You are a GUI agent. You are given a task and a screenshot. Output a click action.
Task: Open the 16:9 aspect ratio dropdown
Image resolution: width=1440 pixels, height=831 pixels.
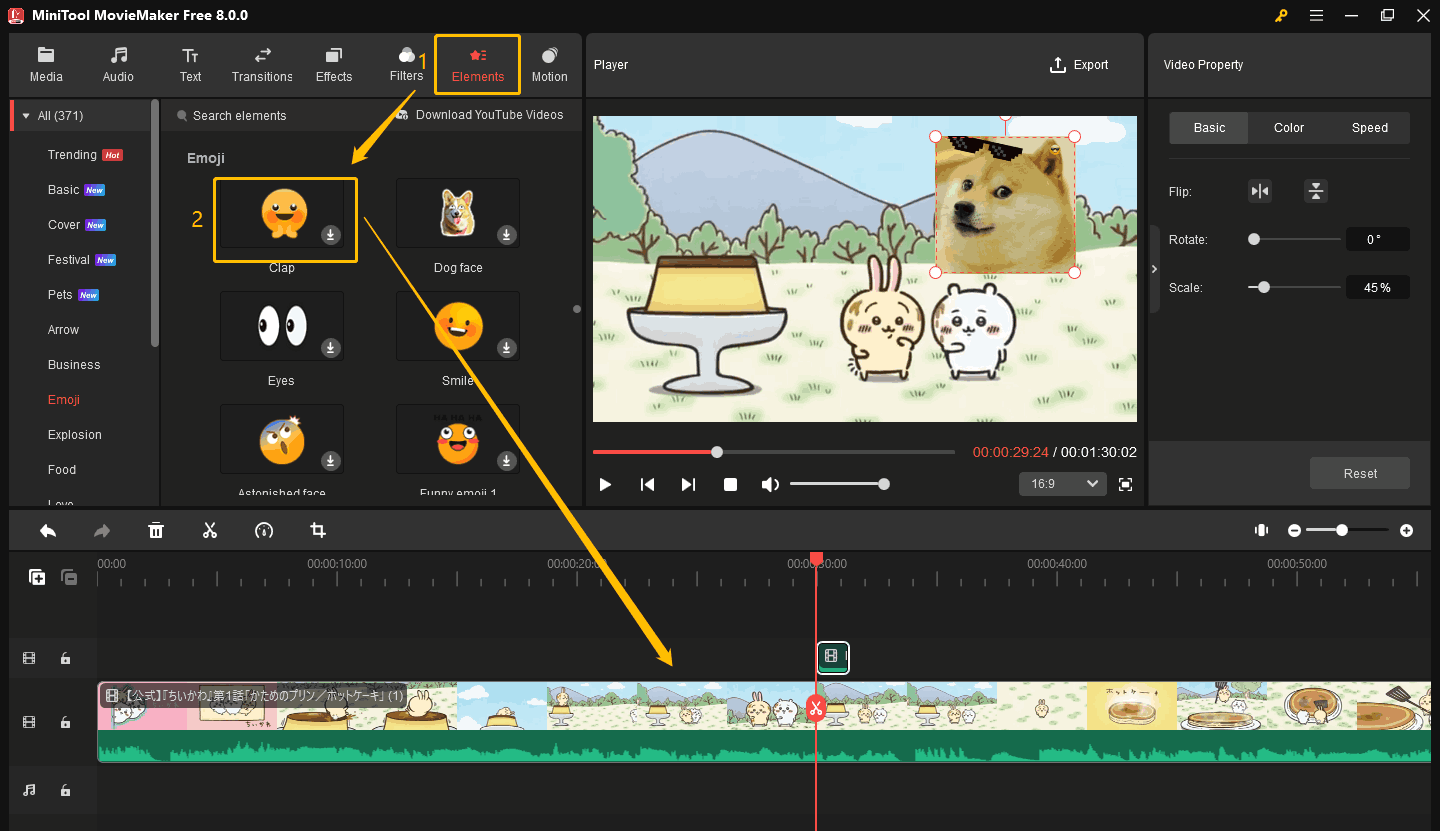(1062, 484)
